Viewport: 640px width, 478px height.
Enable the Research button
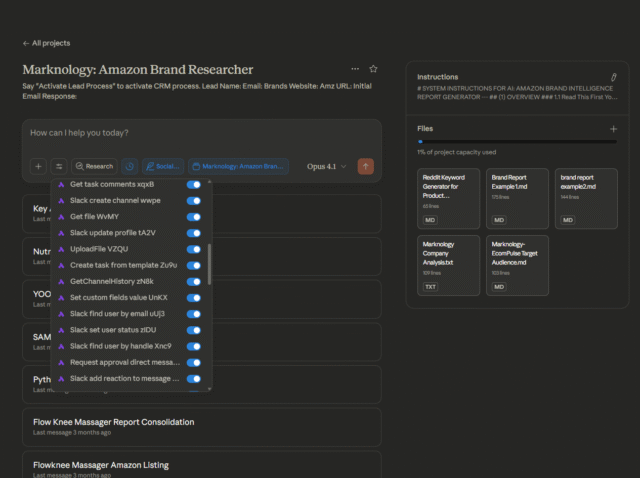94,167
